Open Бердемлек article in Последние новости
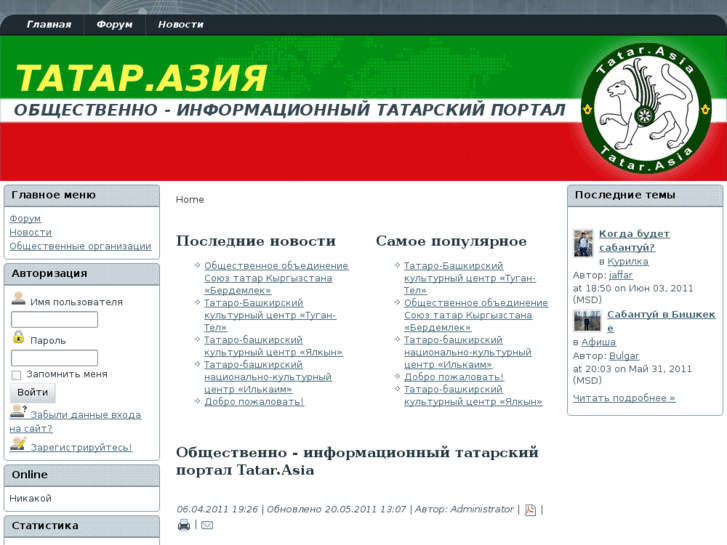 click(x=276, y=278)
